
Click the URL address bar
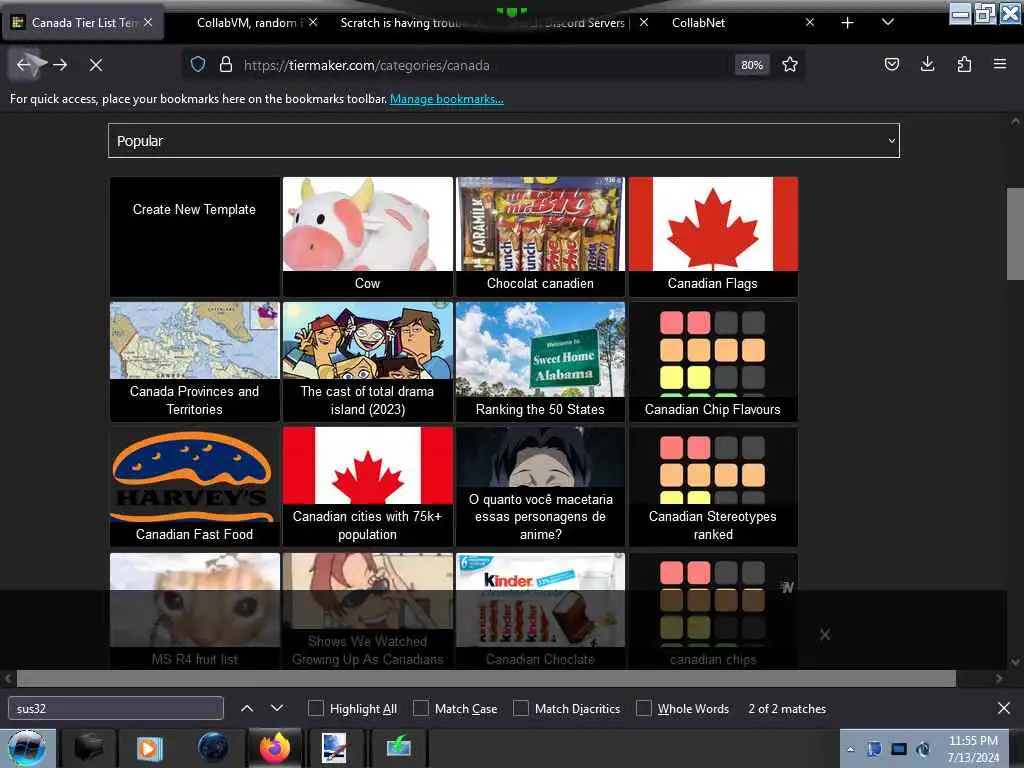tap(483, 65)
